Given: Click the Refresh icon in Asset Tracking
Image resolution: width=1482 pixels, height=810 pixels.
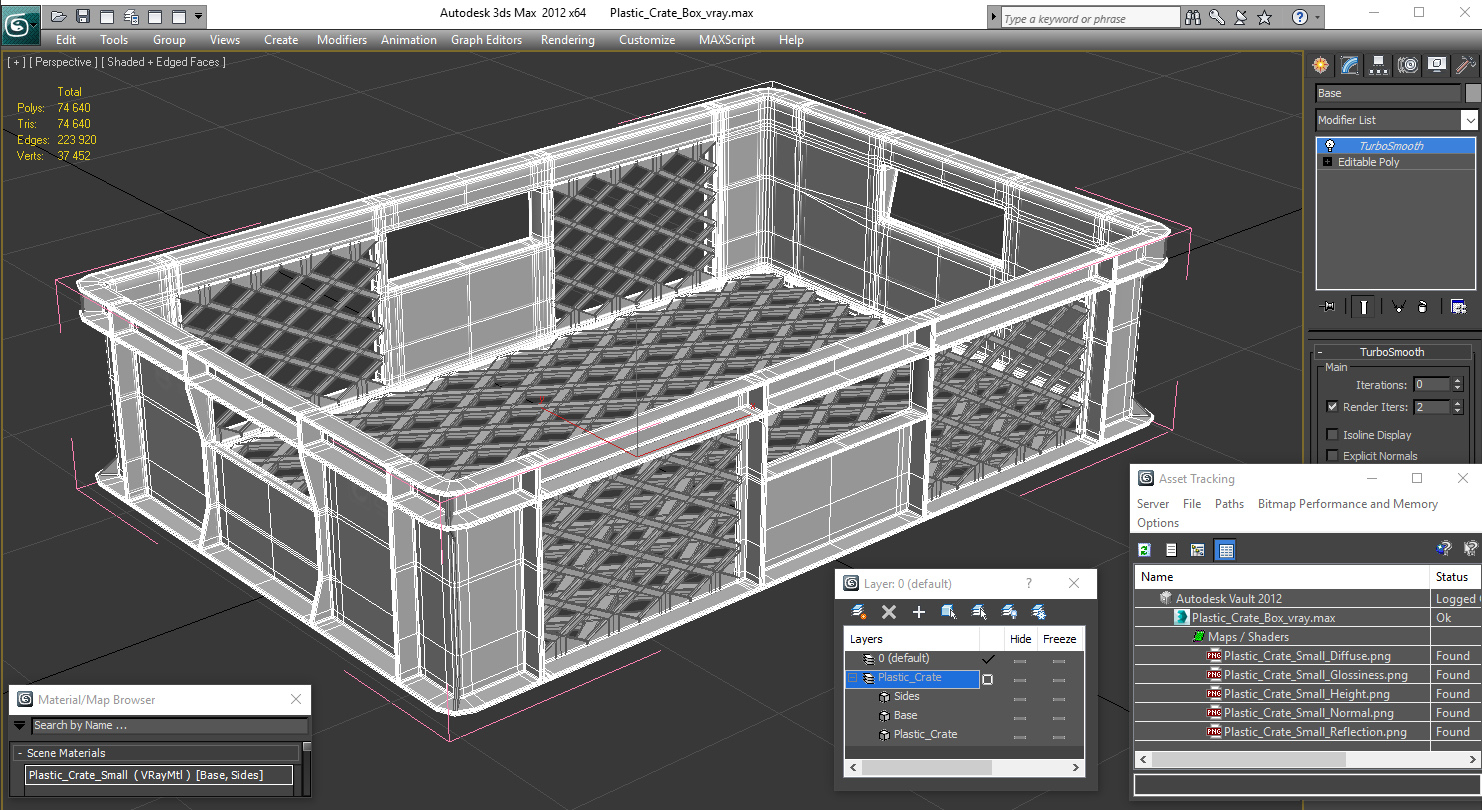Looking at the screenshot, I should point(1144,549).
